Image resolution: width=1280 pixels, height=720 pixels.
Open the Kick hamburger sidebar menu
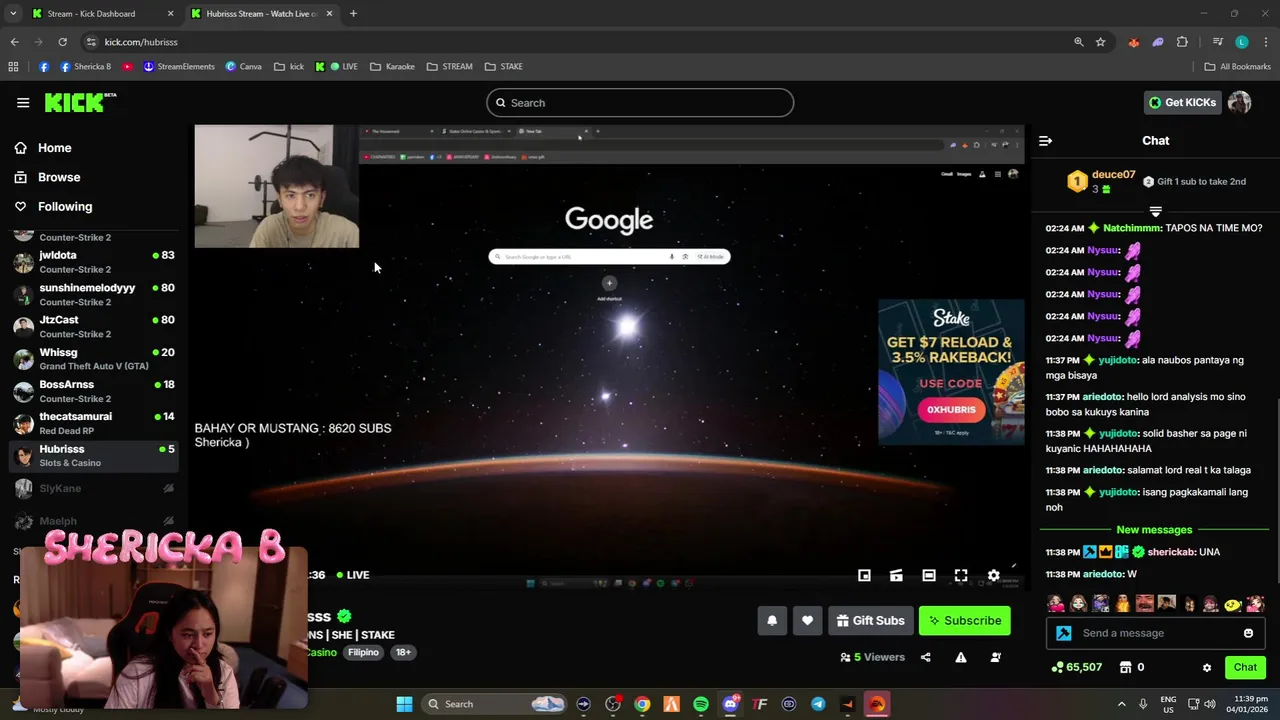23,102
